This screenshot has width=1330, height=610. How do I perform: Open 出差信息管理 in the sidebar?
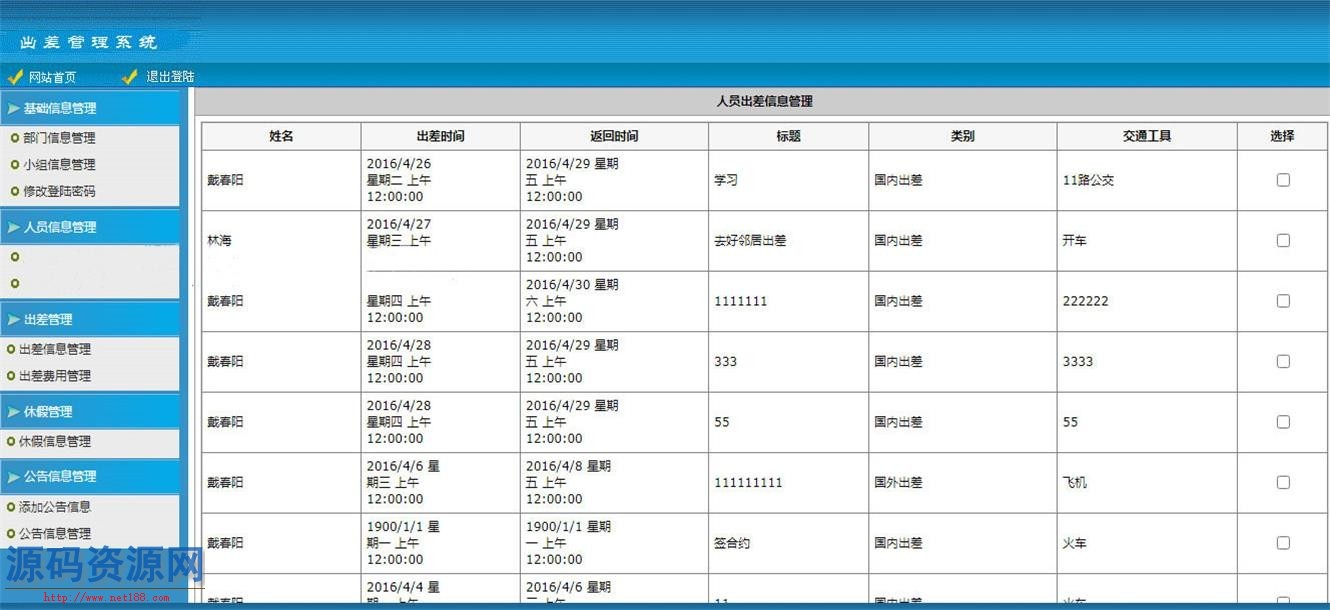coord(55,349)
